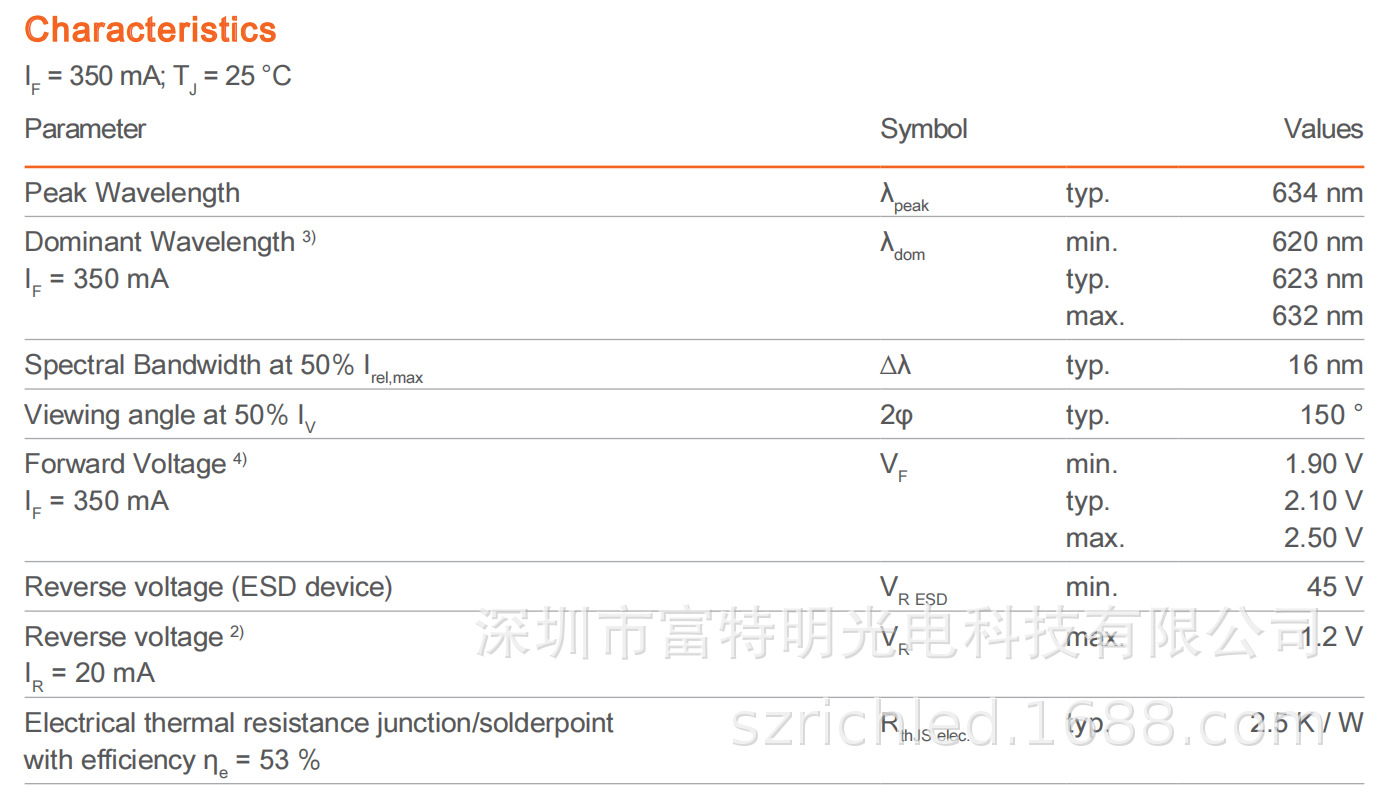
Task: Open footnote 3 beside Dominant Wavelength
Action: [x=309, y=238]
